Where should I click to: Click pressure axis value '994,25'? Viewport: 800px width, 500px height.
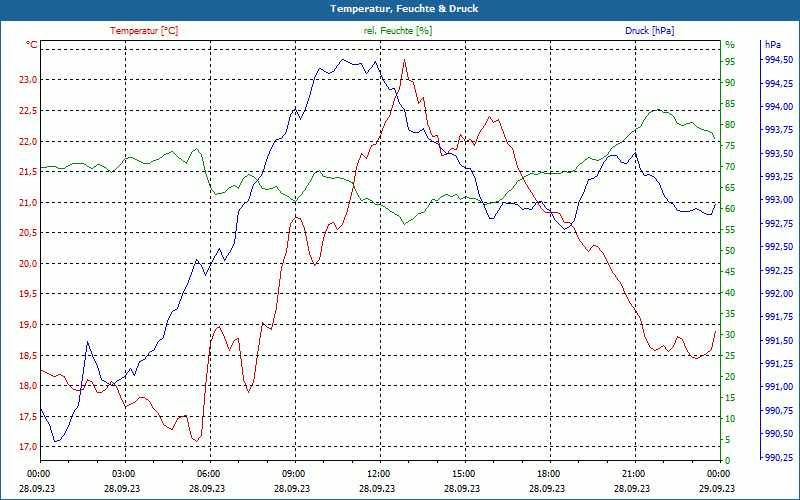pyautogui.click(x=779, y=84)
